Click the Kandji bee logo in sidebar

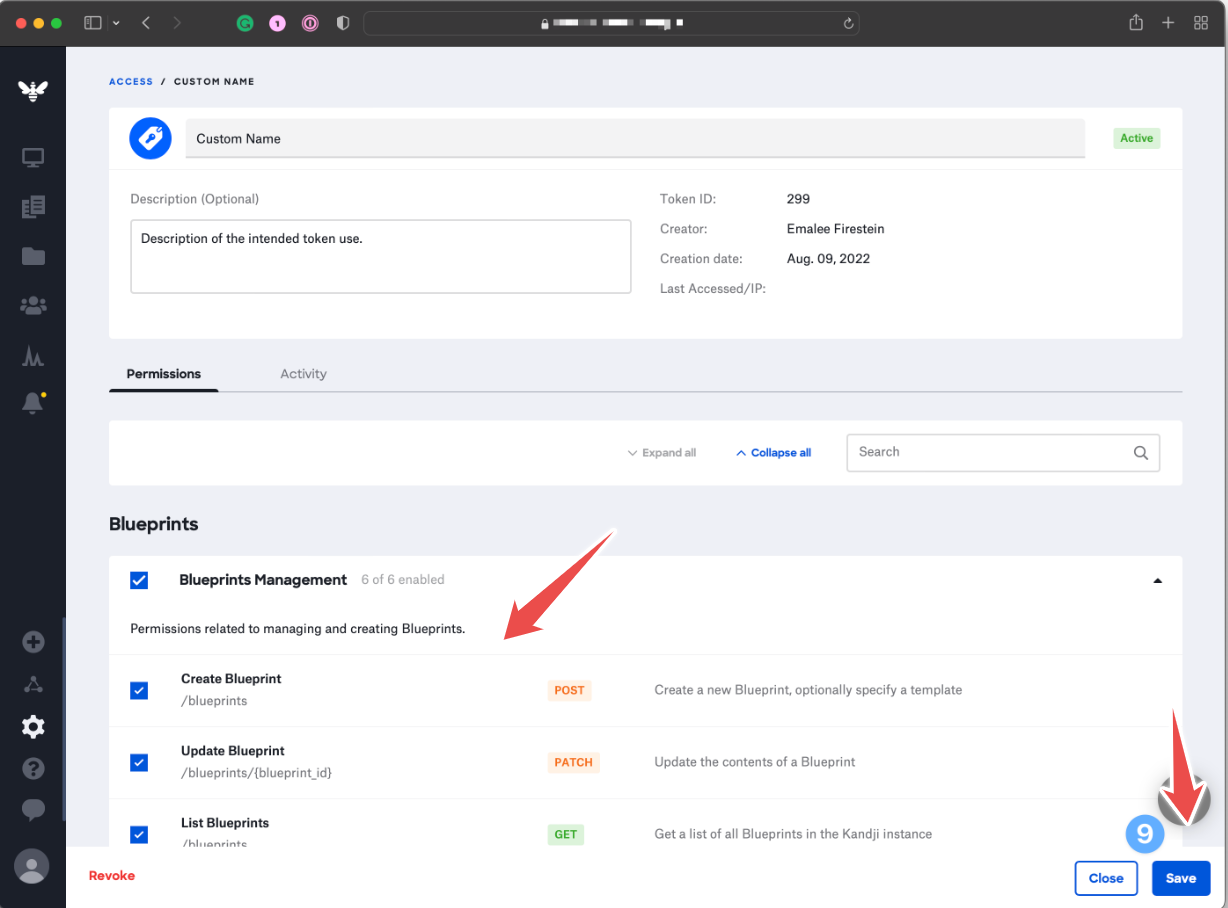point(33,89)
